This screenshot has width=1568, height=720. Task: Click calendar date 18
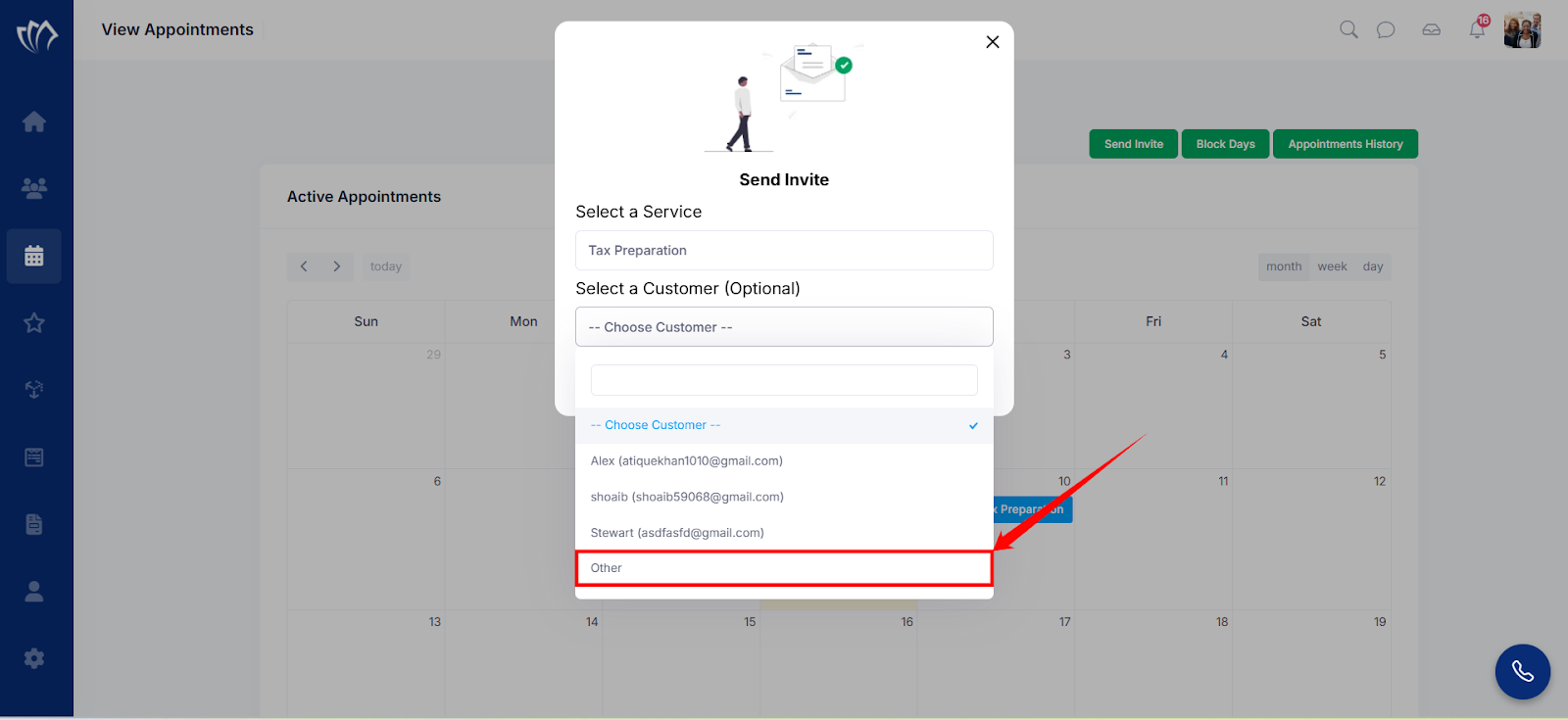[x=1222, y=622]
